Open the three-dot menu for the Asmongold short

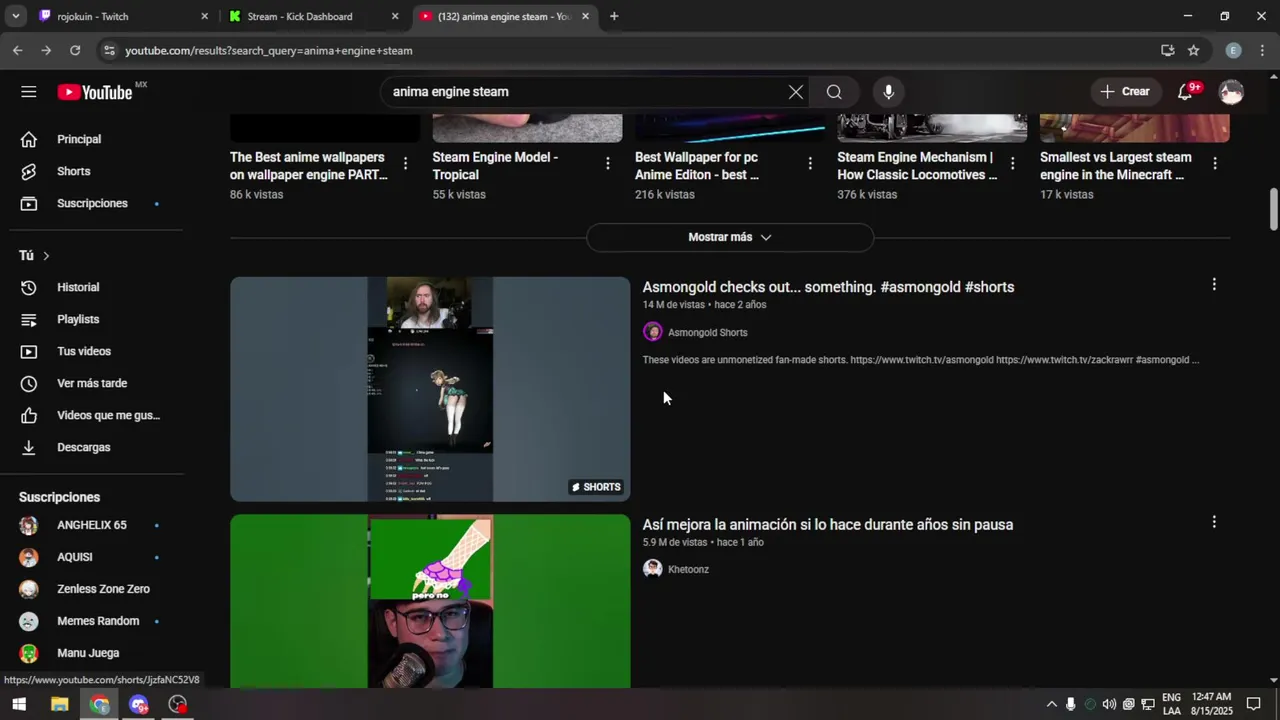tap(1214, 285)
